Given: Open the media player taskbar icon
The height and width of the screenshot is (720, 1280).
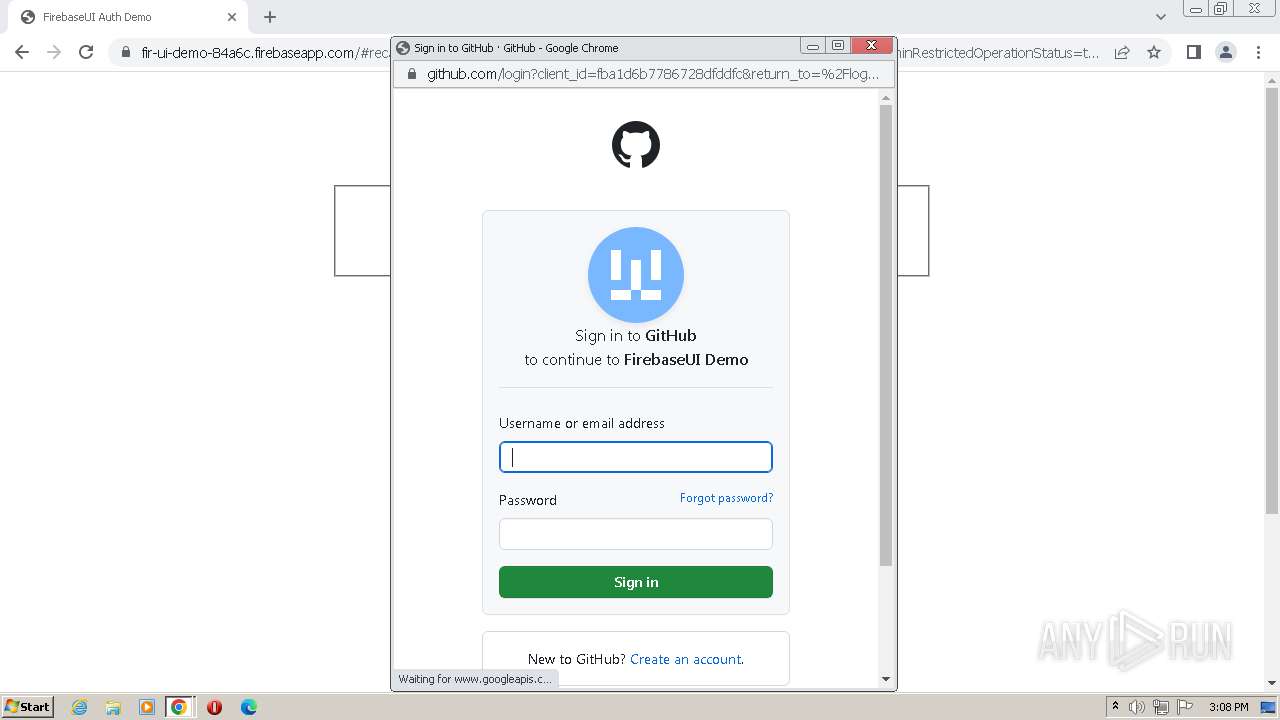Looking at the screenshot, I should [x=147, y=707].
